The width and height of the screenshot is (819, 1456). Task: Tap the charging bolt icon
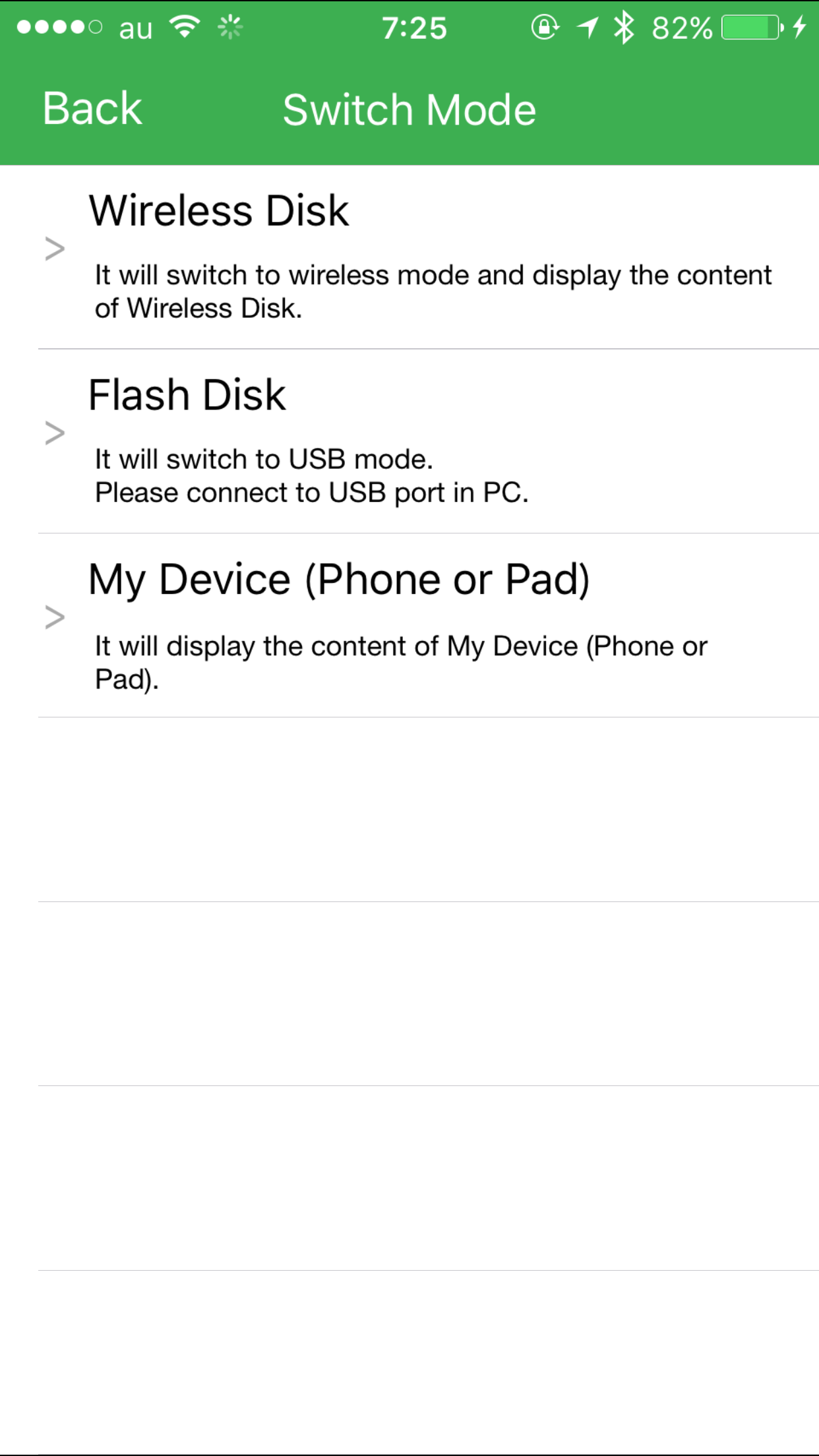(x=800, y=28)
